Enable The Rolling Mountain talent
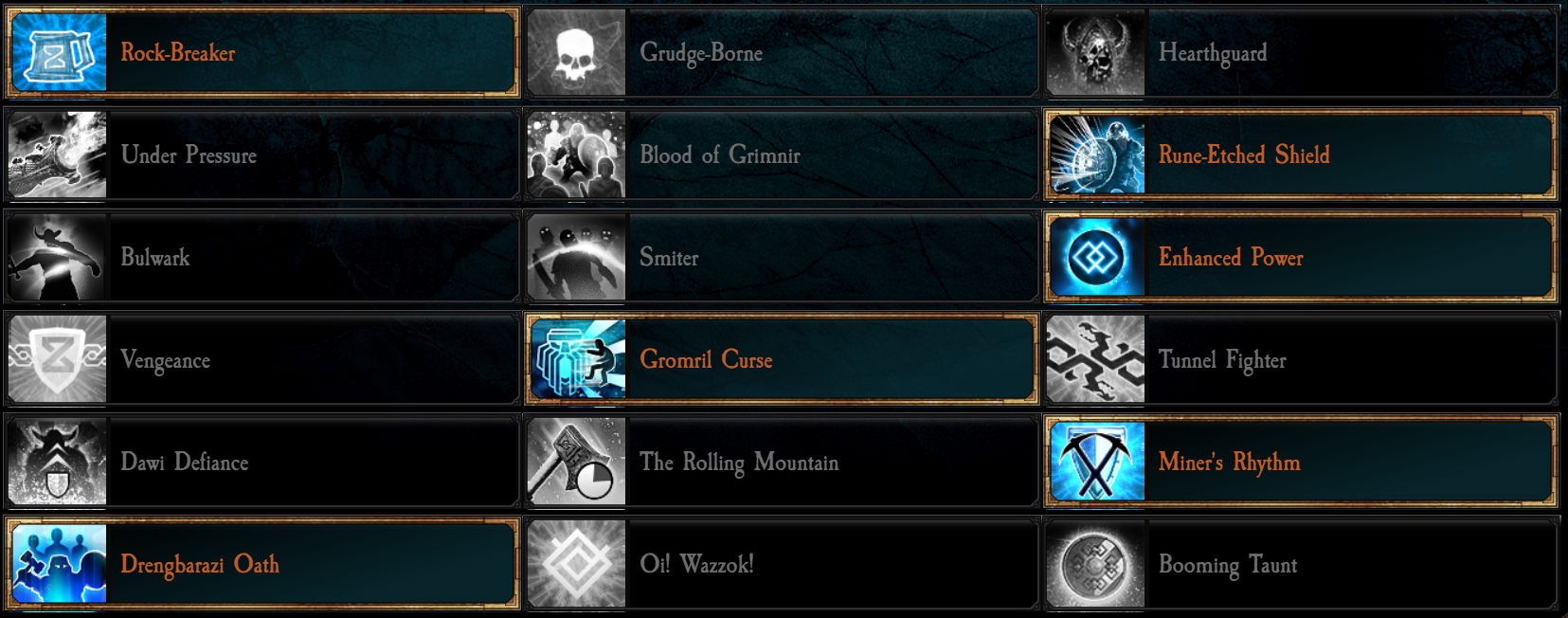Viewport: 1568px width, 618px height. [782, 462]
